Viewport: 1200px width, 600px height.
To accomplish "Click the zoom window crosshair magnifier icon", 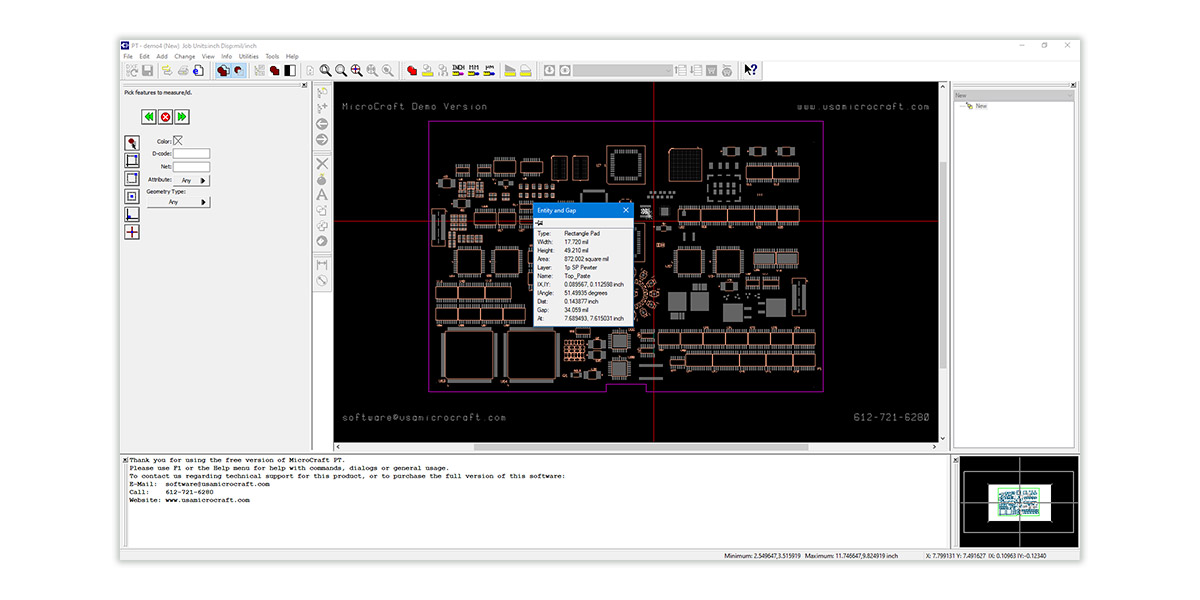I will pyautogui.click(x=356, y=70).
